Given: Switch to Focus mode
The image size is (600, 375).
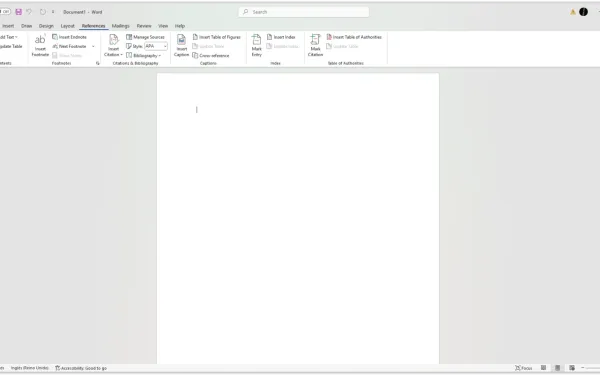Looking at the screenshot, I should point(523,368).
